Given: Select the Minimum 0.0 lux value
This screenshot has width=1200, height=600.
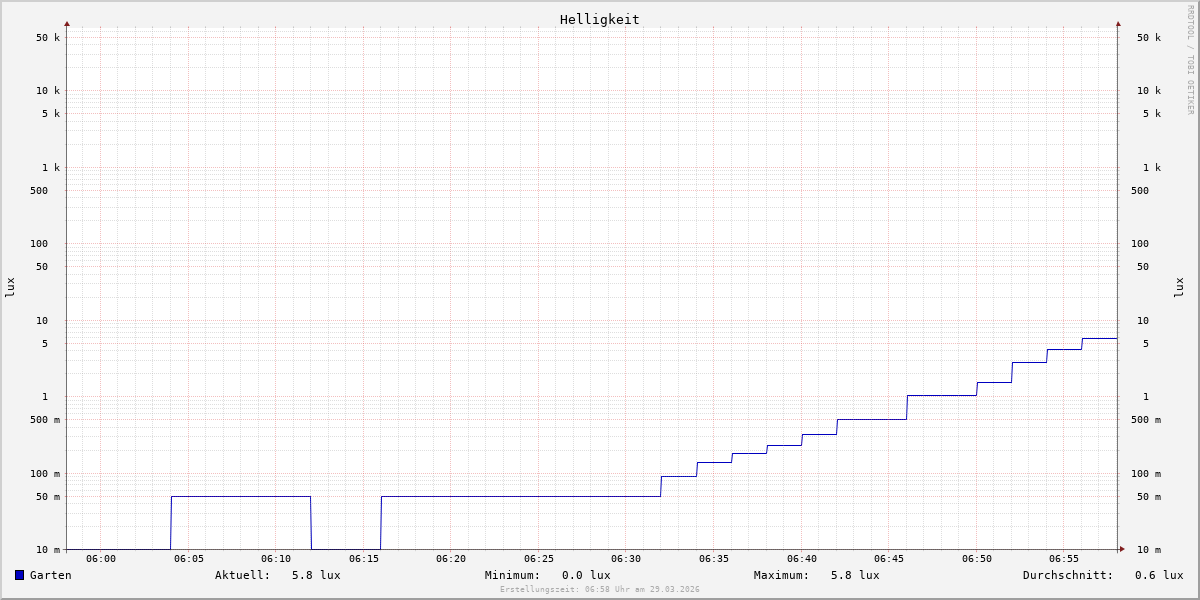Looking at the screenshot, I should [586, 575].
